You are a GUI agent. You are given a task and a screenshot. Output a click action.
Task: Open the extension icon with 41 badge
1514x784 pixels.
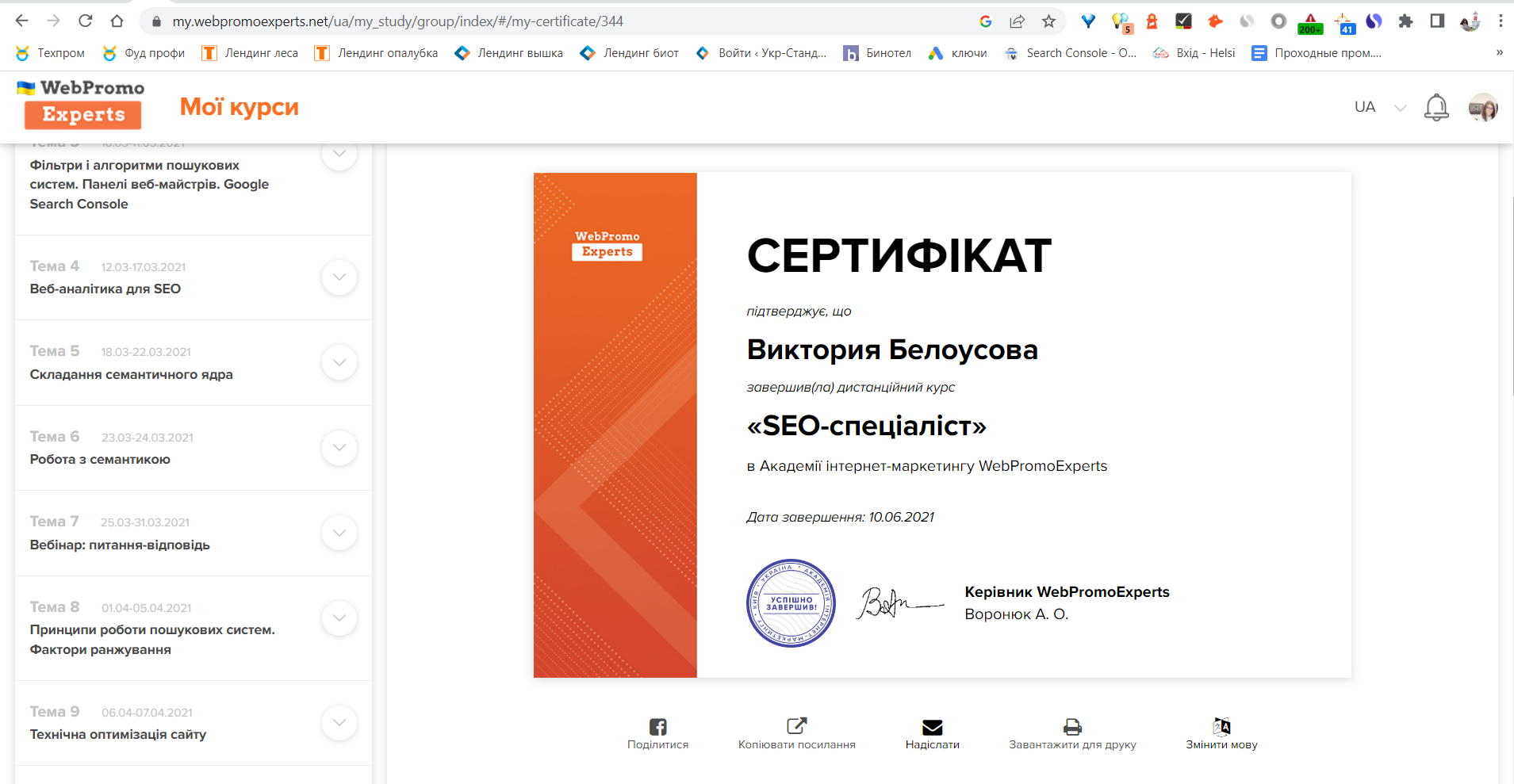click(x=1344, y=23)
